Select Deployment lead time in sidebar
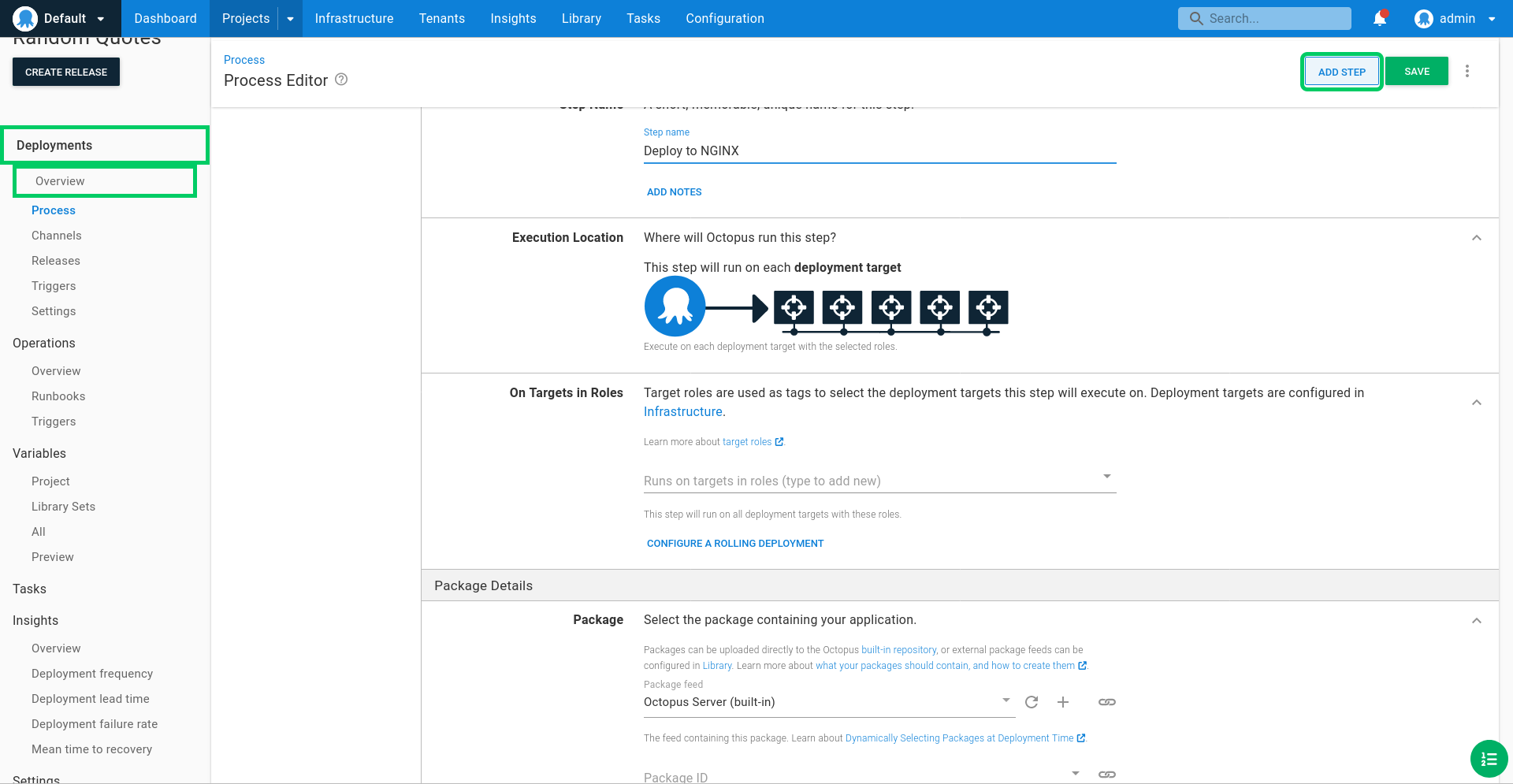 pos(91,699)
